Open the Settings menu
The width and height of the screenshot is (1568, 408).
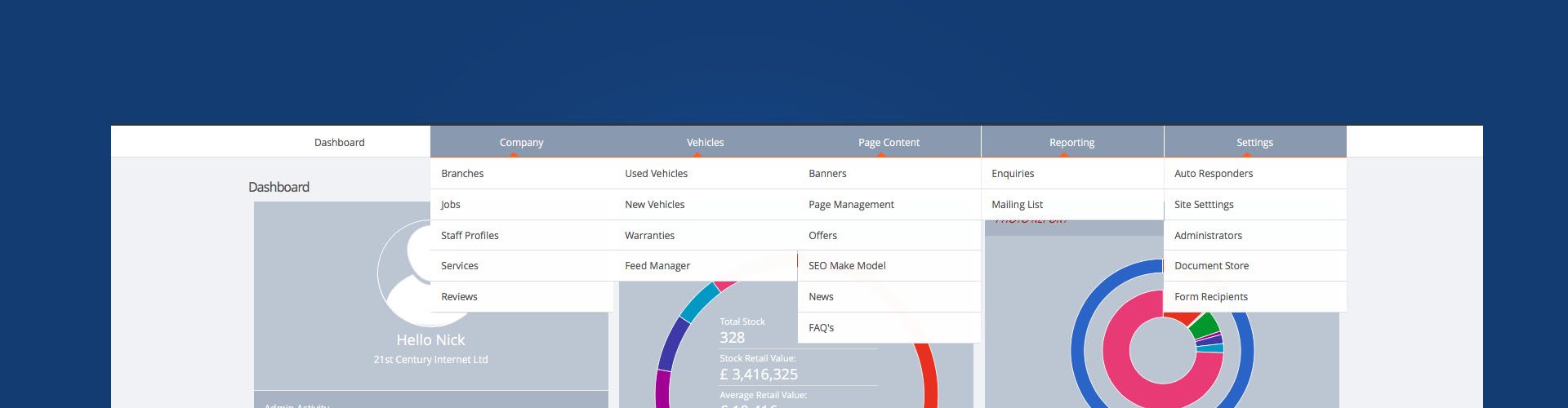(1255, 142)
